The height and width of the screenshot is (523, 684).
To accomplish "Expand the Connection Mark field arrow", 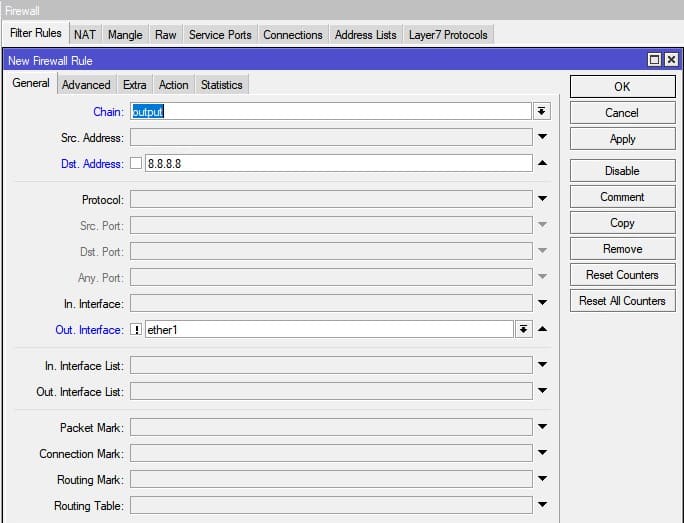I will point(542,453).
